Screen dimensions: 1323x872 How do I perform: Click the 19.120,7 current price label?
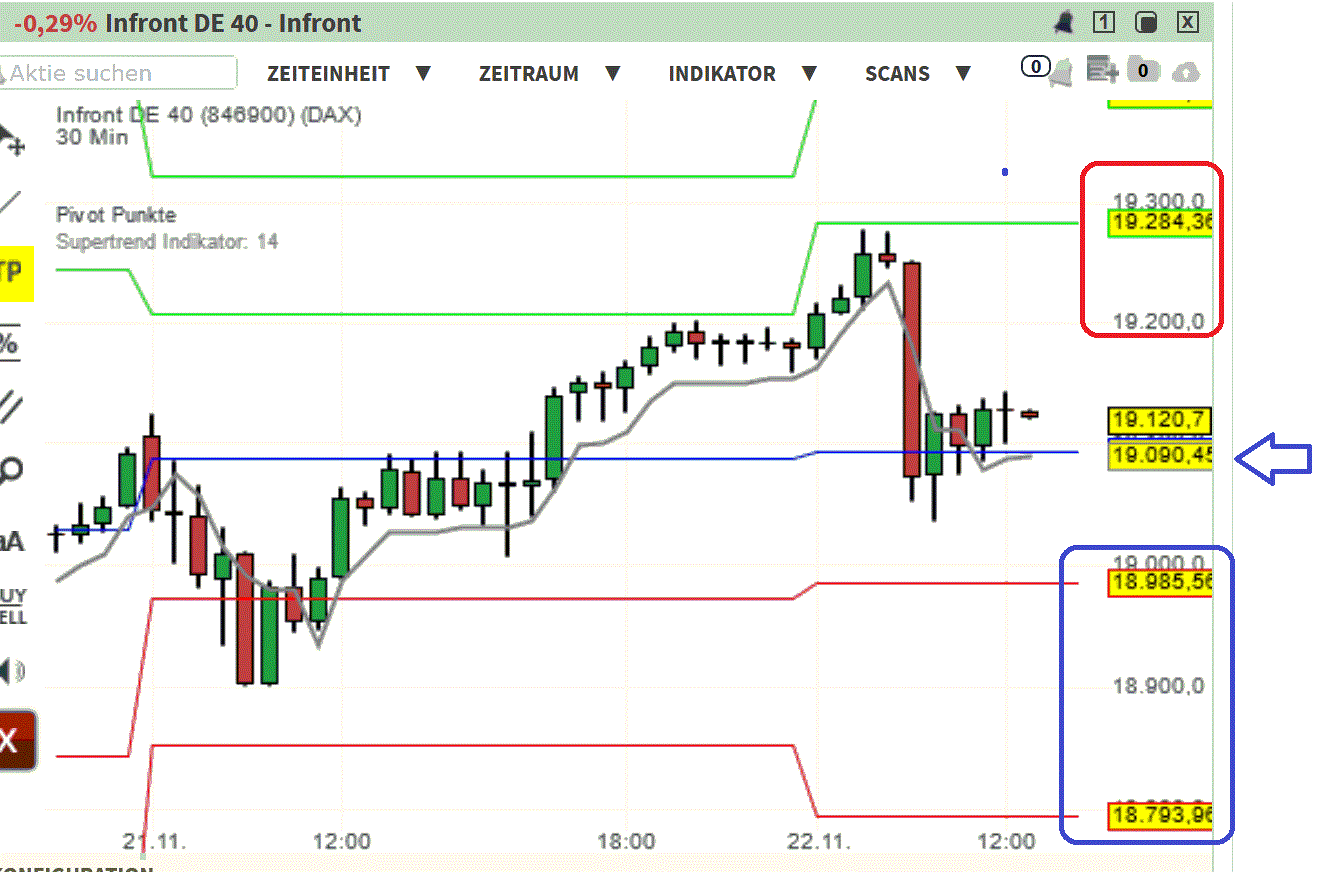[1160, 421]
